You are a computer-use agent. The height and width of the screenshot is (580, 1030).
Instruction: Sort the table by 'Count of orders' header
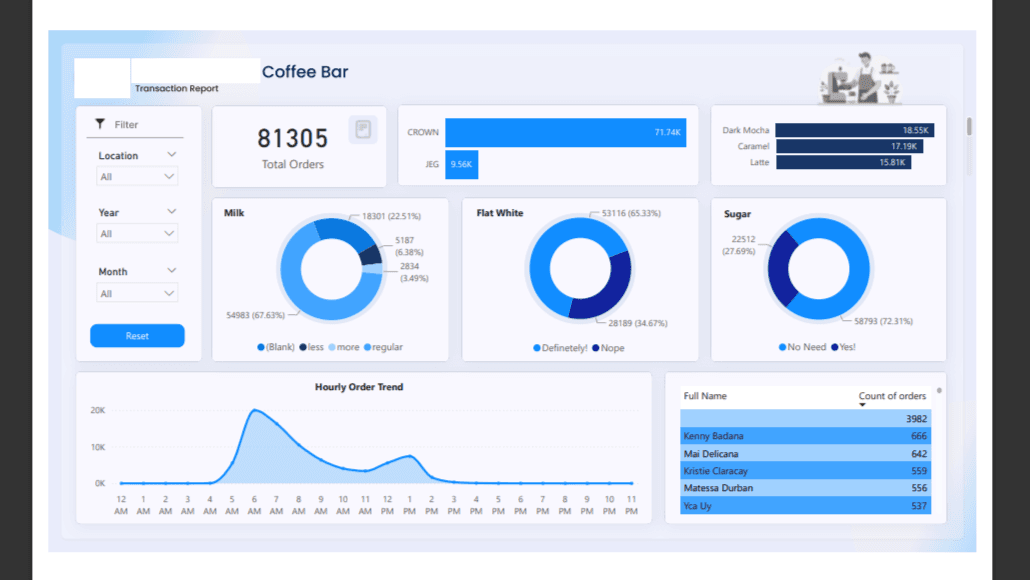pos(892,396)
